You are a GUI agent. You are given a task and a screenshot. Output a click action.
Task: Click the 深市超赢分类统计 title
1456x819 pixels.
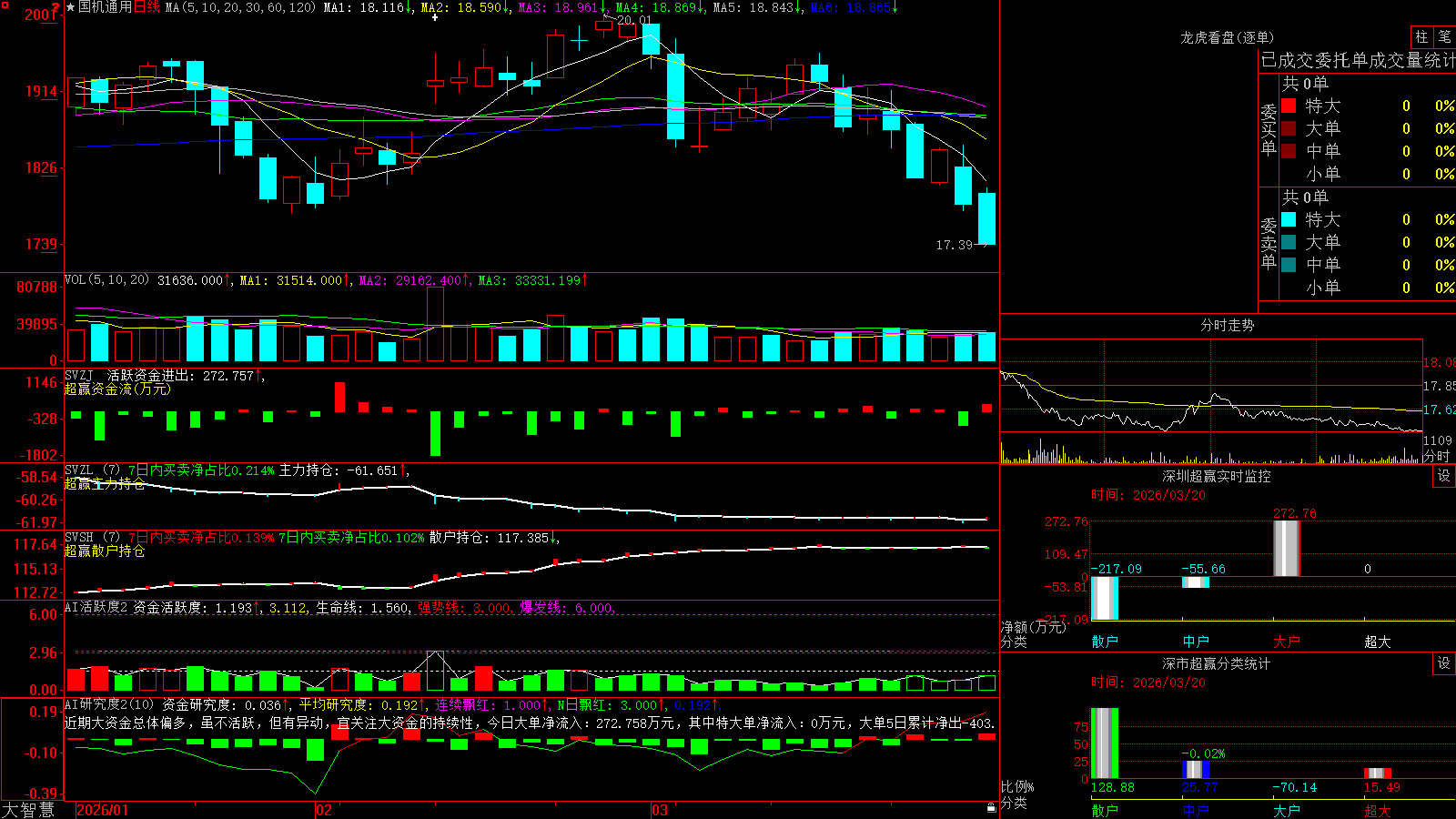click(x=1217, y=663)
